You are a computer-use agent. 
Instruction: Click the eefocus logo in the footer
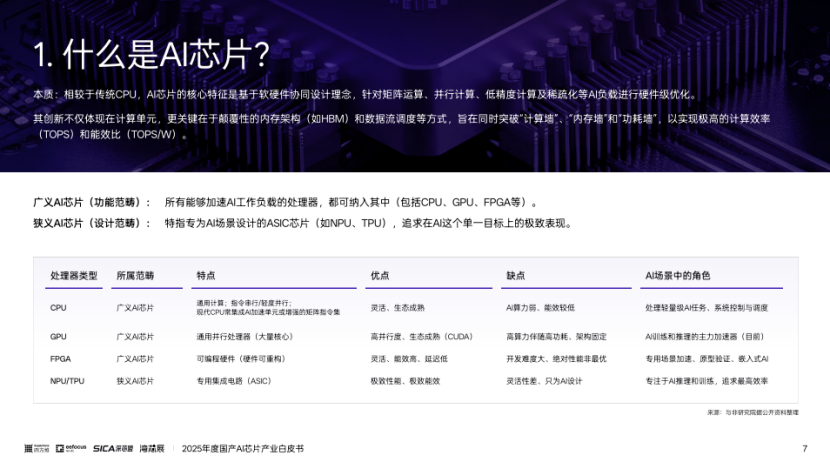click(x=71, y=448)
